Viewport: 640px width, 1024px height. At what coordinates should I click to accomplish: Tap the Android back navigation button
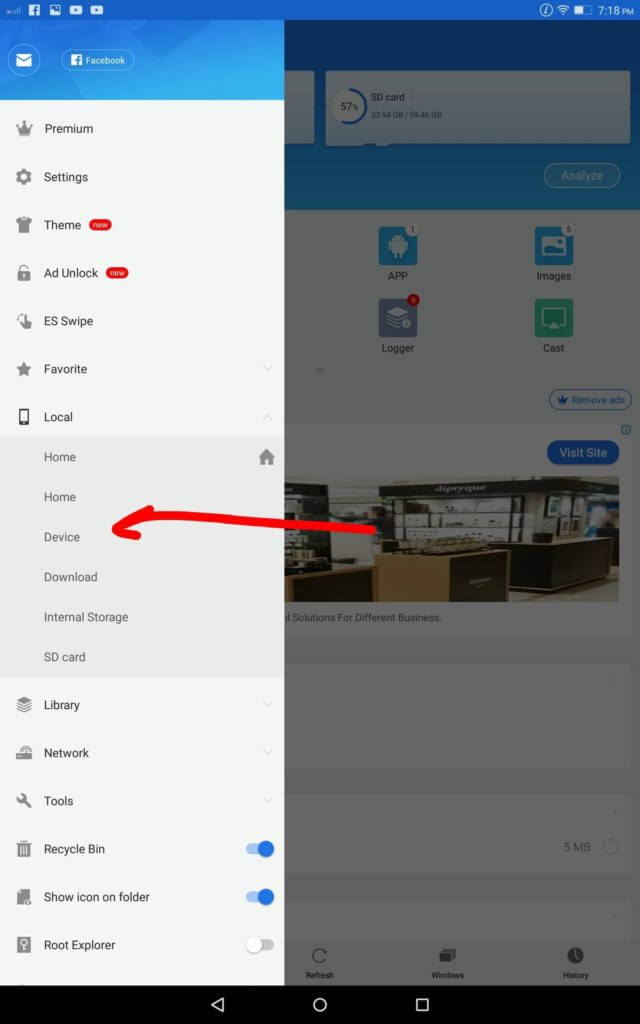click(217, 1004)
